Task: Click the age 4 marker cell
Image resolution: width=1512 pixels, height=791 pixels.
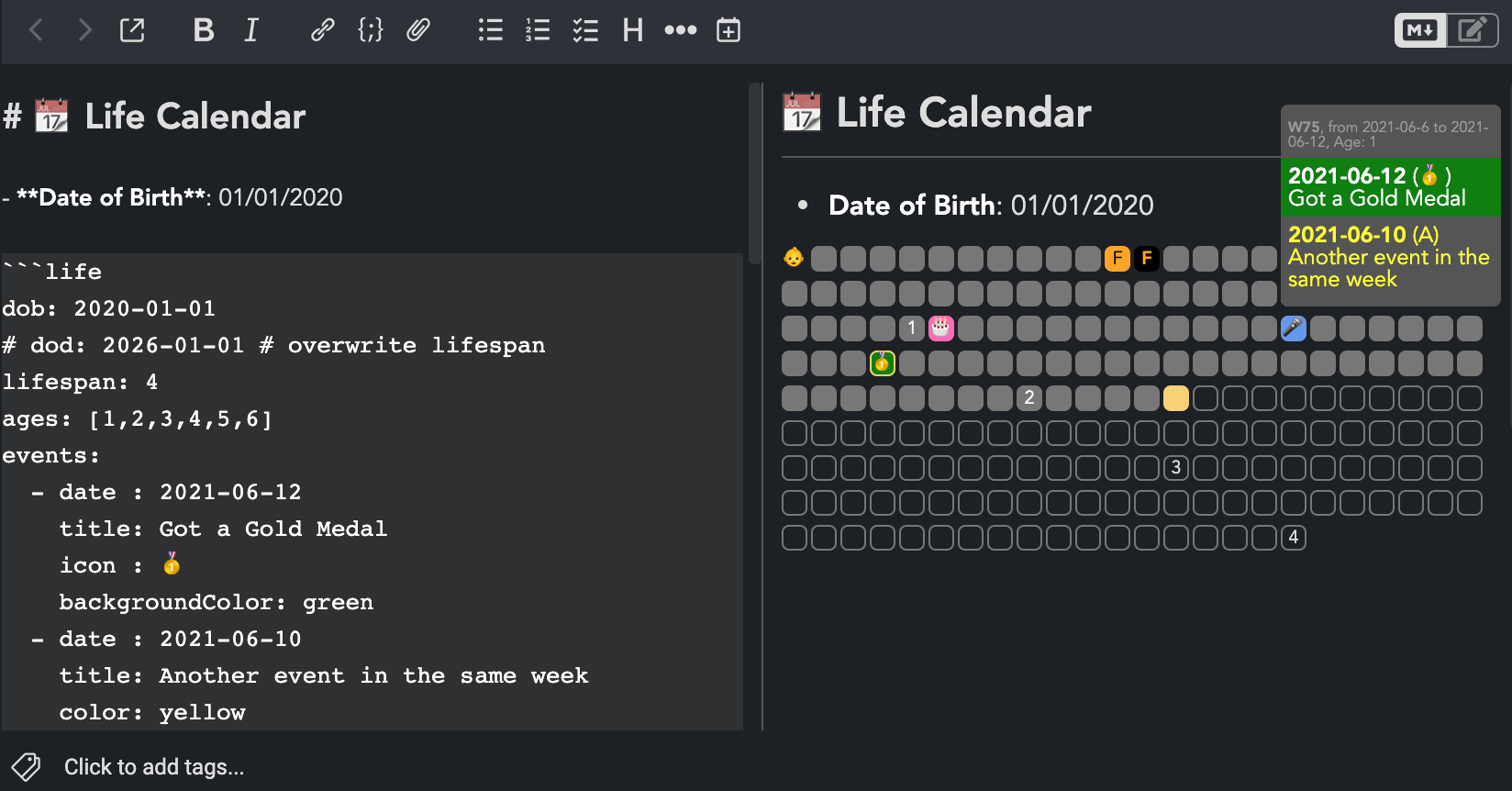Action: coord(1293,537)
